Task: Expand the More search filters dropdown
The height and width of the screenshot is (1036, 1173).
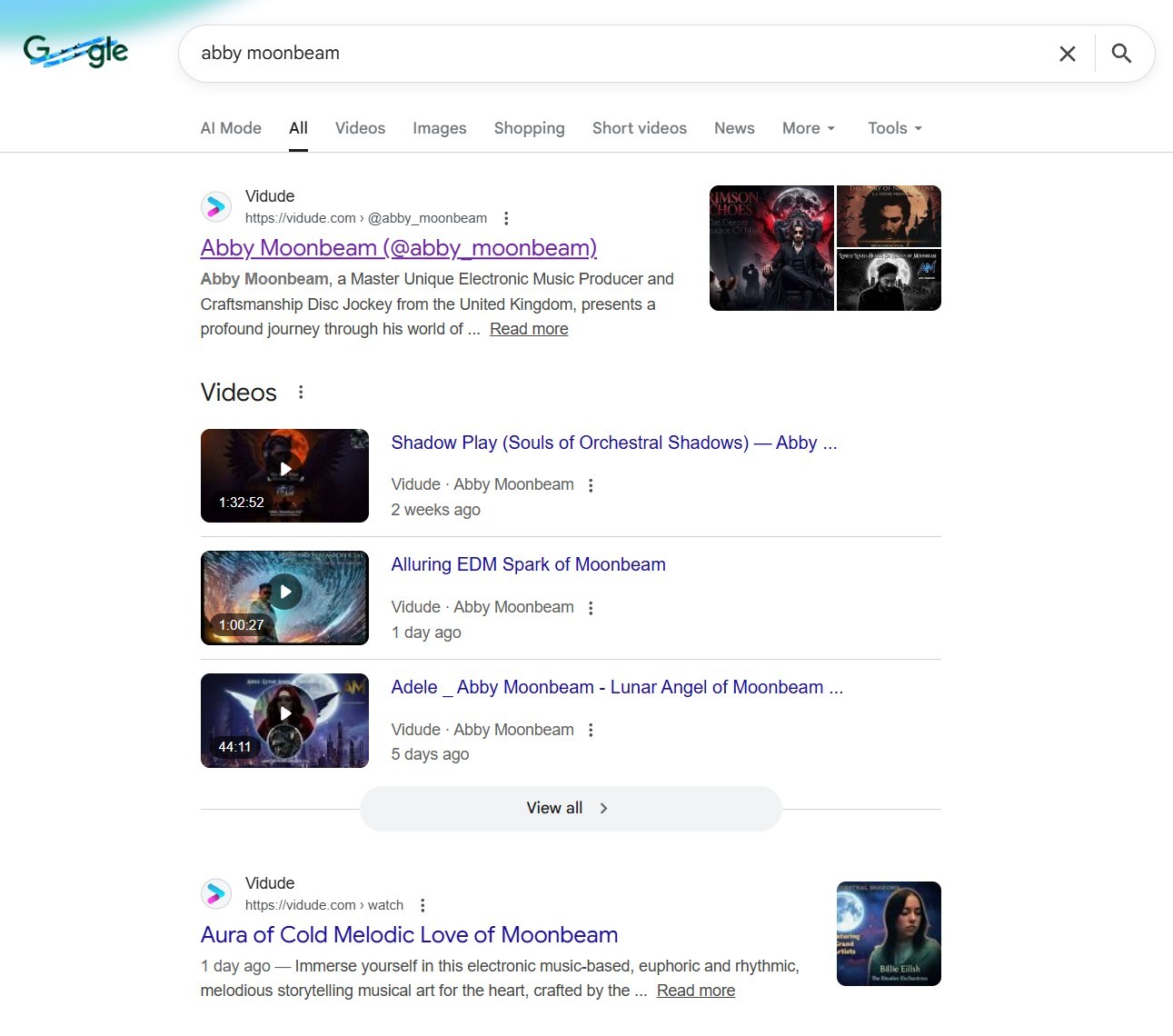Action: pyautogui.click(x=809, y=128)
